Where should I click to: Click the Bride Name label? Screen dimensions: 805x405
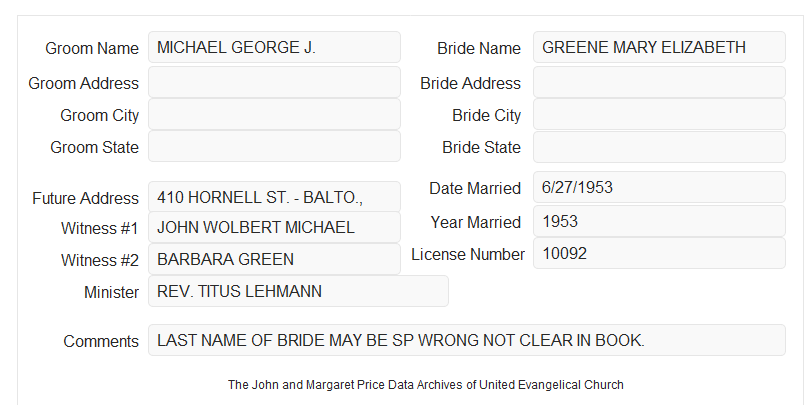tap(479, 48)
